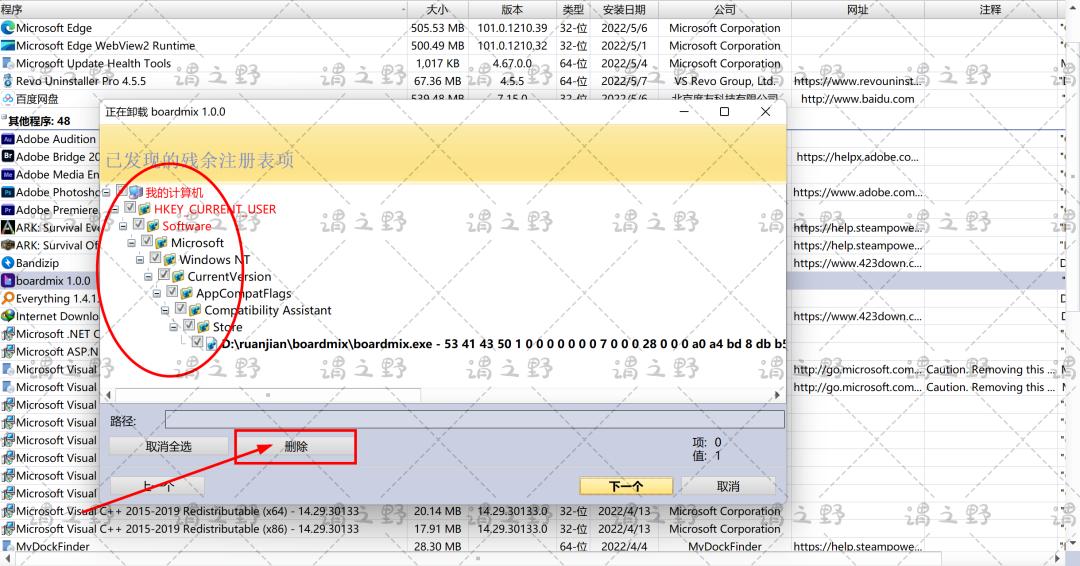
Task: Click the registry tree scrollbar right arrow
Action: tap(777, 395)
